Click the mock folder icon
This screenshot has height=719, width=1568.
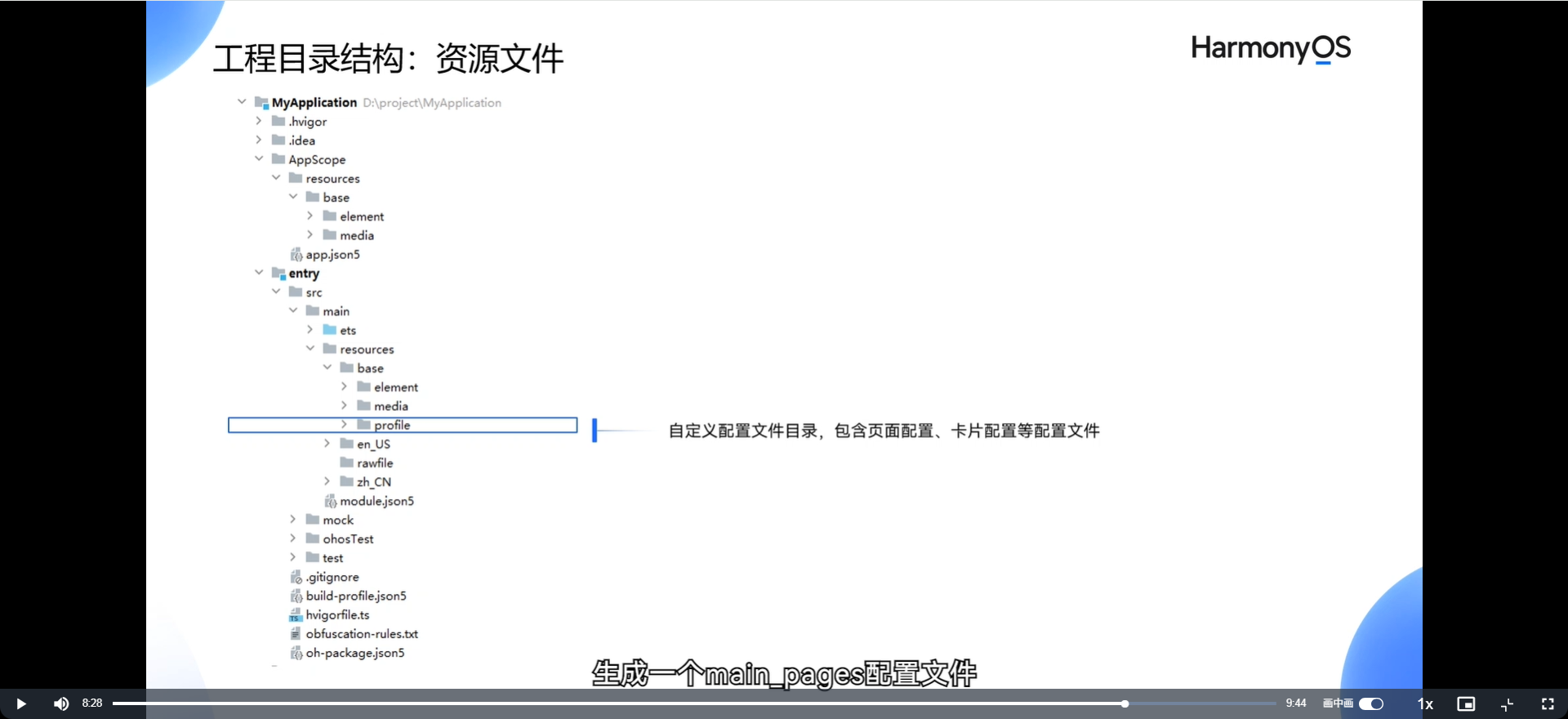pyautogui.click(x=313, y=519)
